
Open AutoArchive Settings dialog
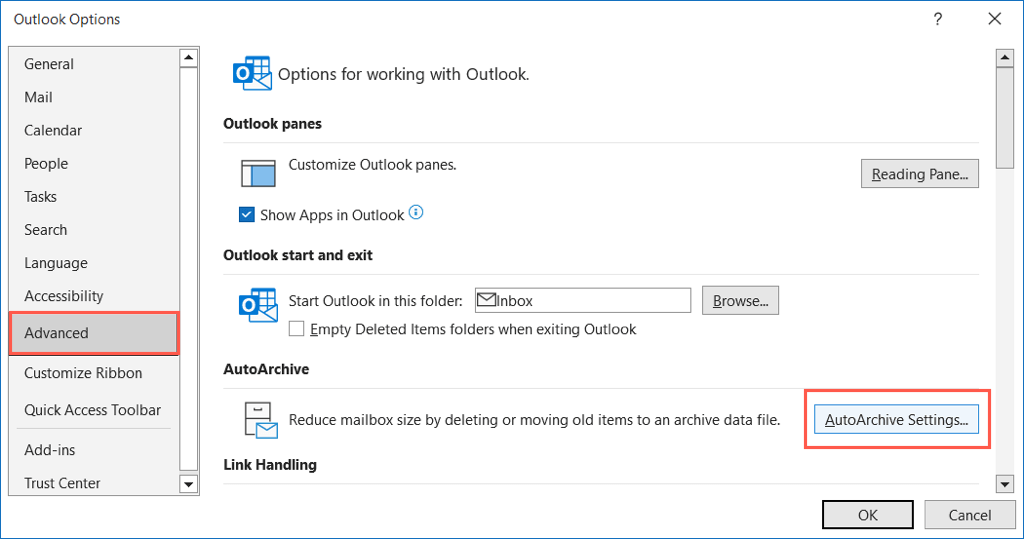point(897,420)
